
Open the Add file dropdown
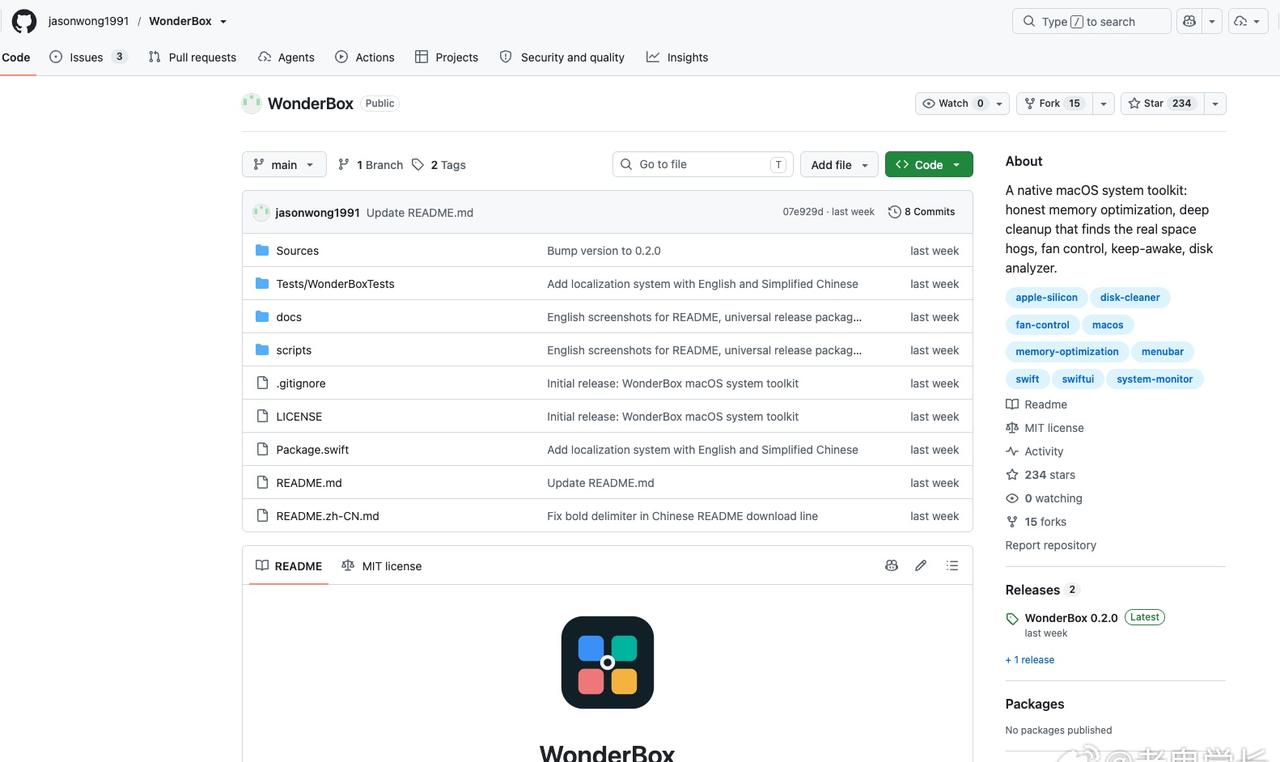(839, 165)
